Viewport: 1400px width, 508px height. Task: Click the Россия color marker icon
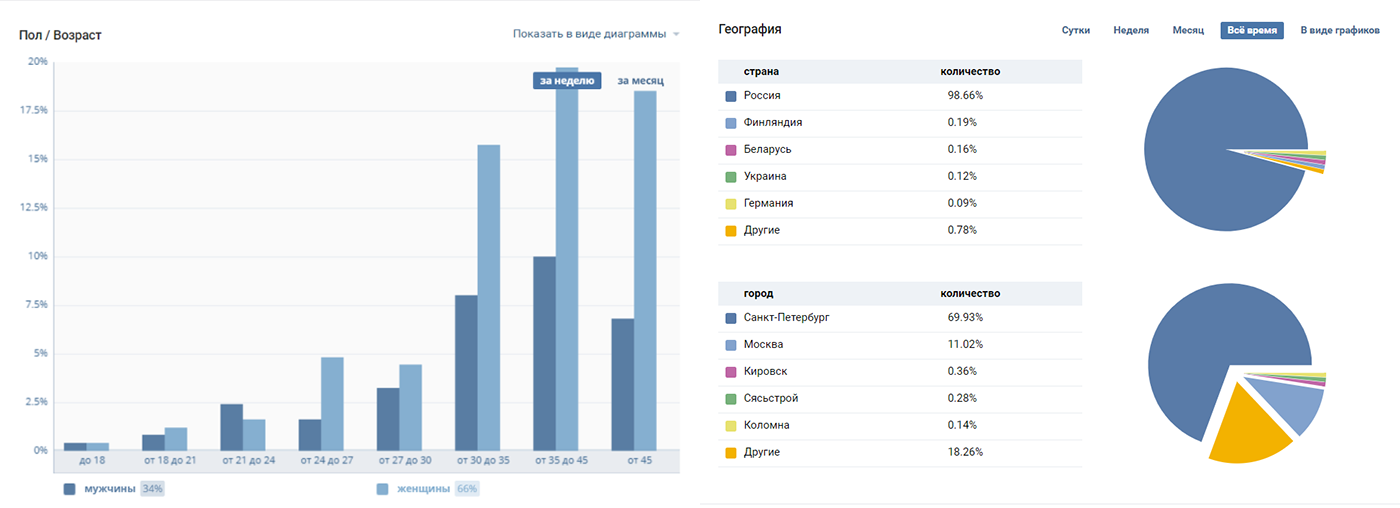(731, 96)
